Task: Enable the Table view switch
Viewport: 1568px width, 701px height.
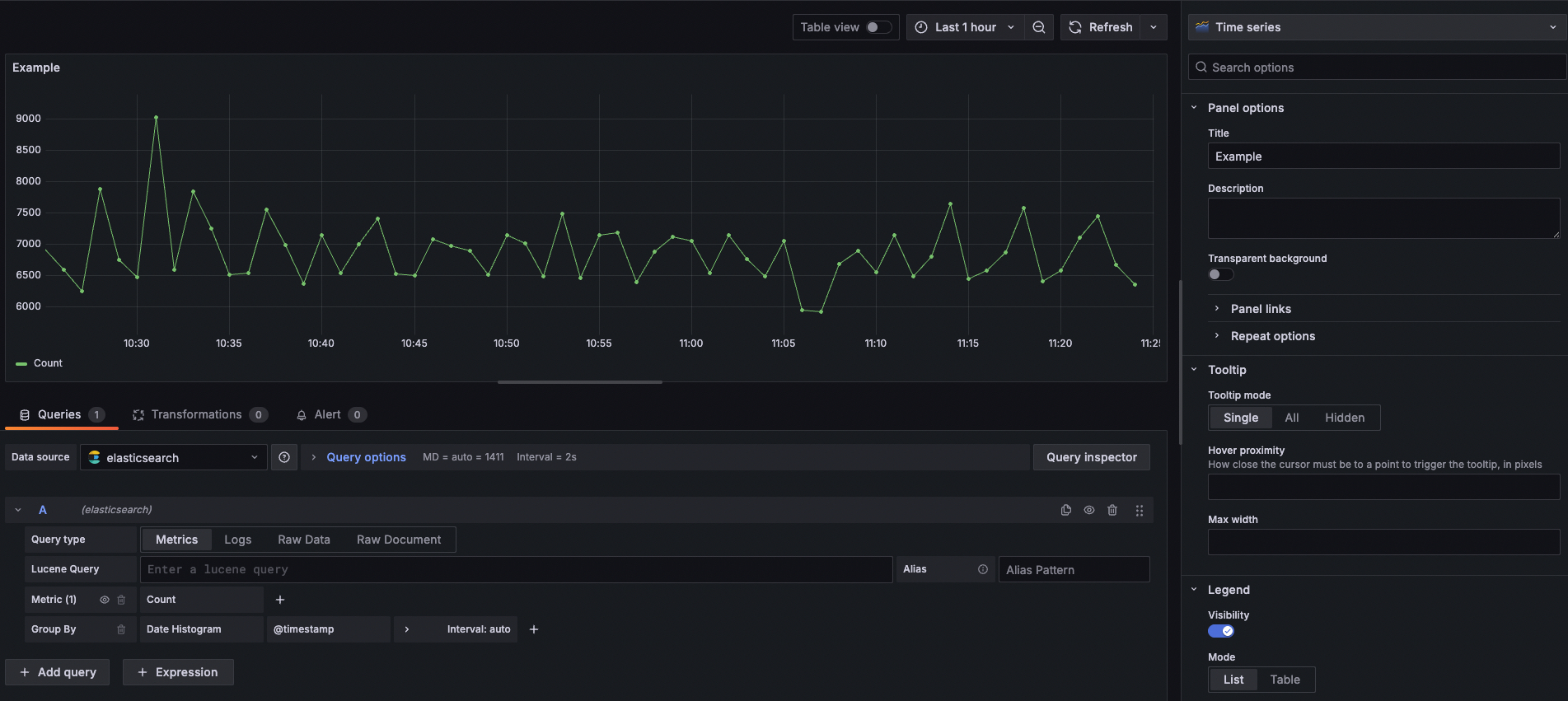Action: (878, 27)
